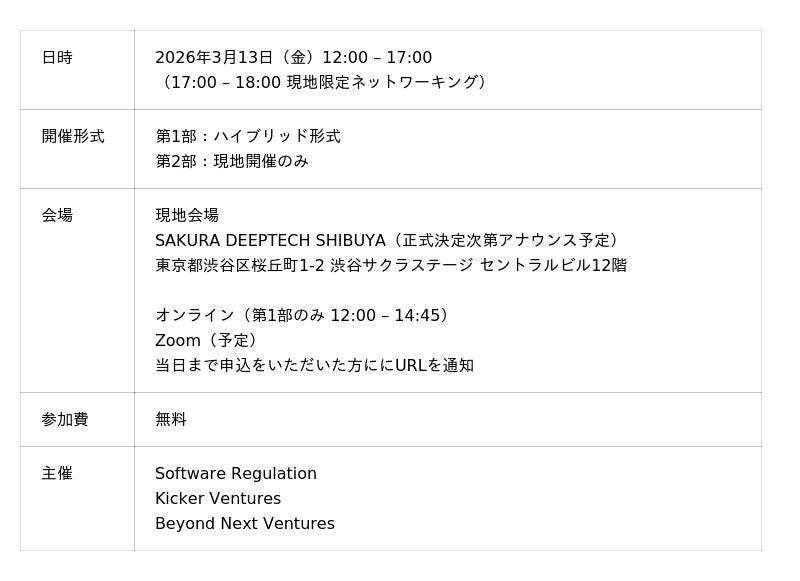Open the Kicker Ventures organizer name
Screen dimensions: 800x581
click(218, 498)
